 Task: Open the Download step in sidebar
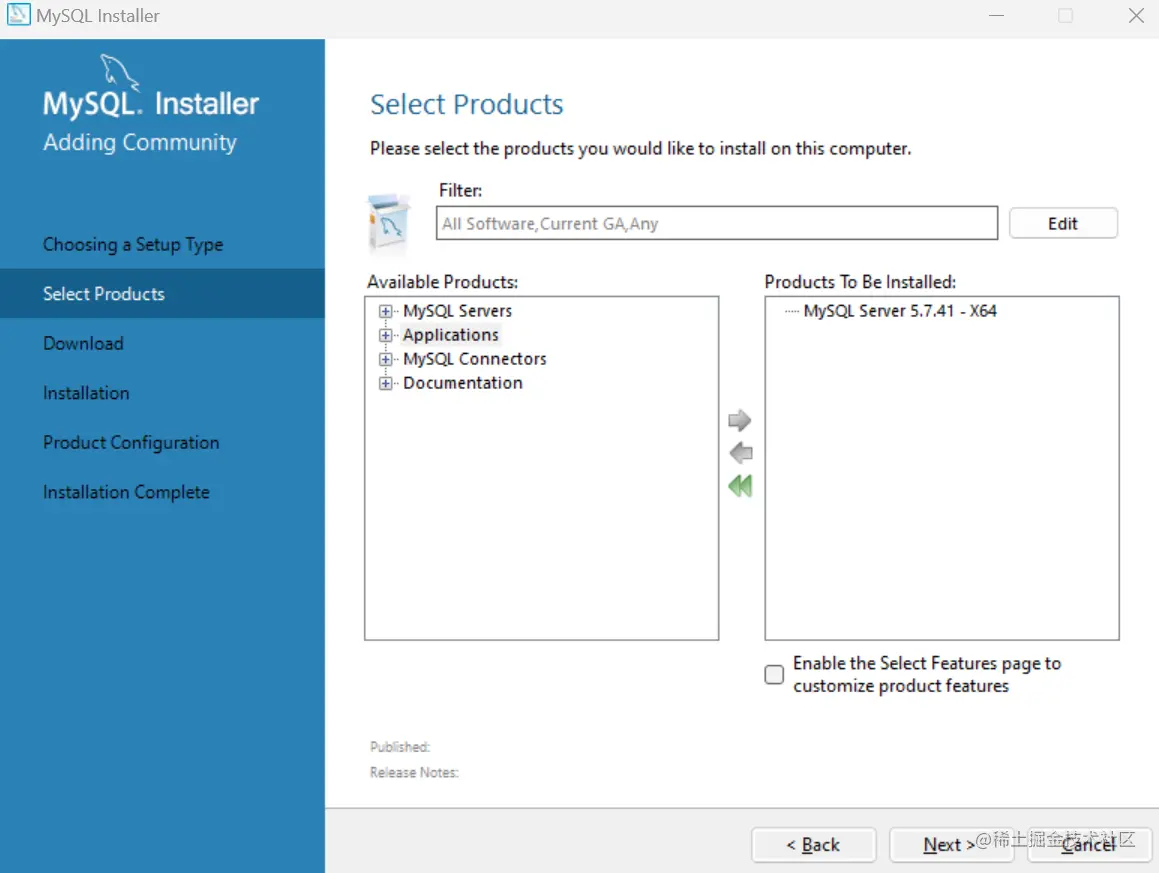pos(84,344)
